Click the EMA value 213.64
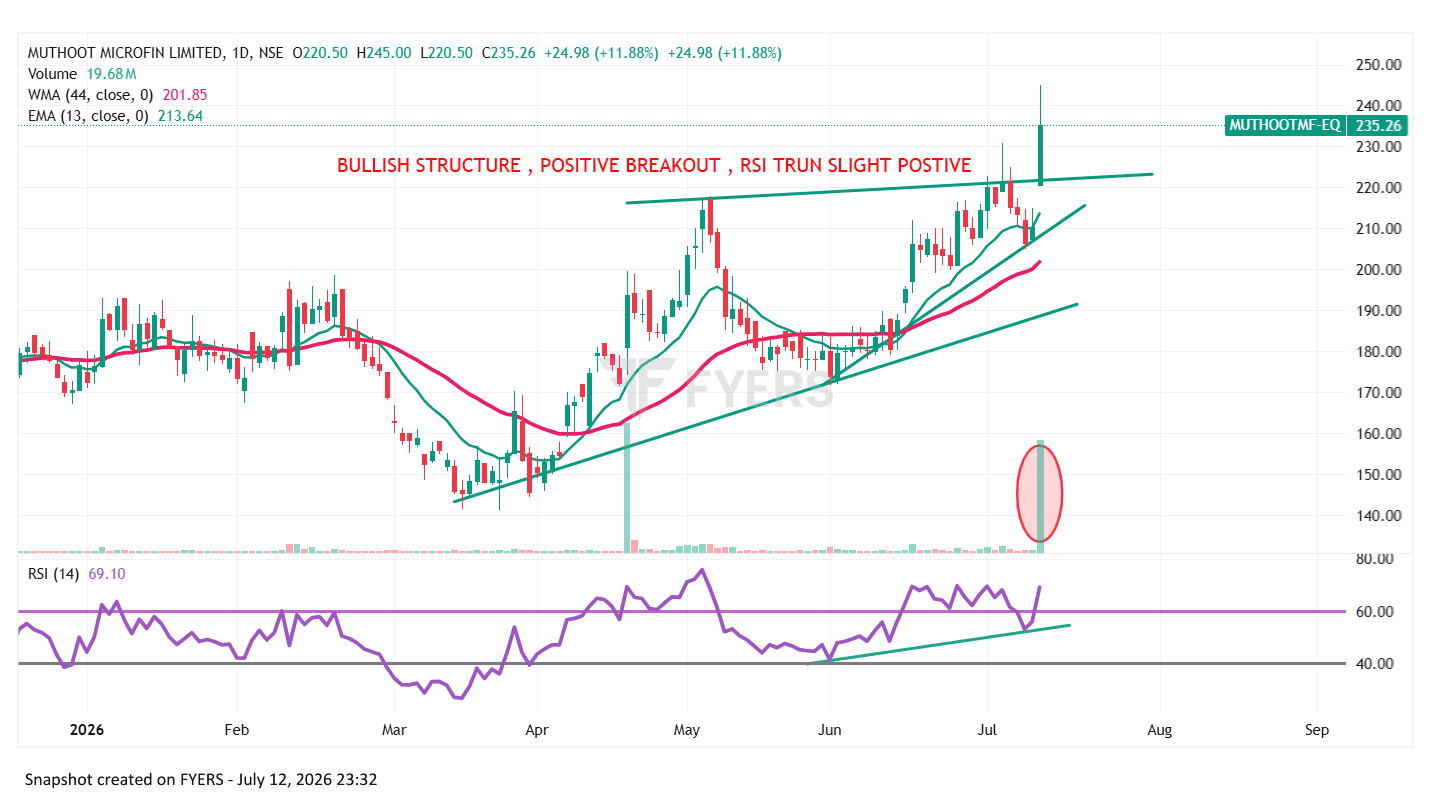This screenshot has width=1431, height=800. pyautogui.click(x=181, y=116)
